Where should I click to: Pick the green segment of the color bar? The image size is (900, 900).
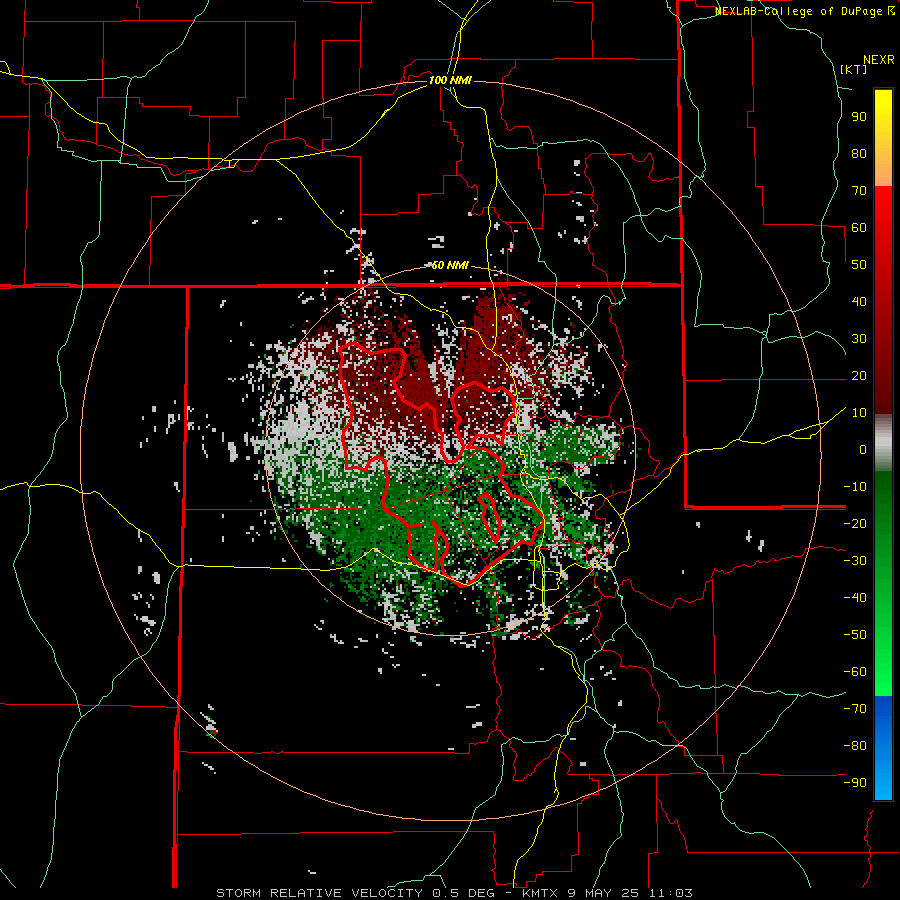pos(883,583)
